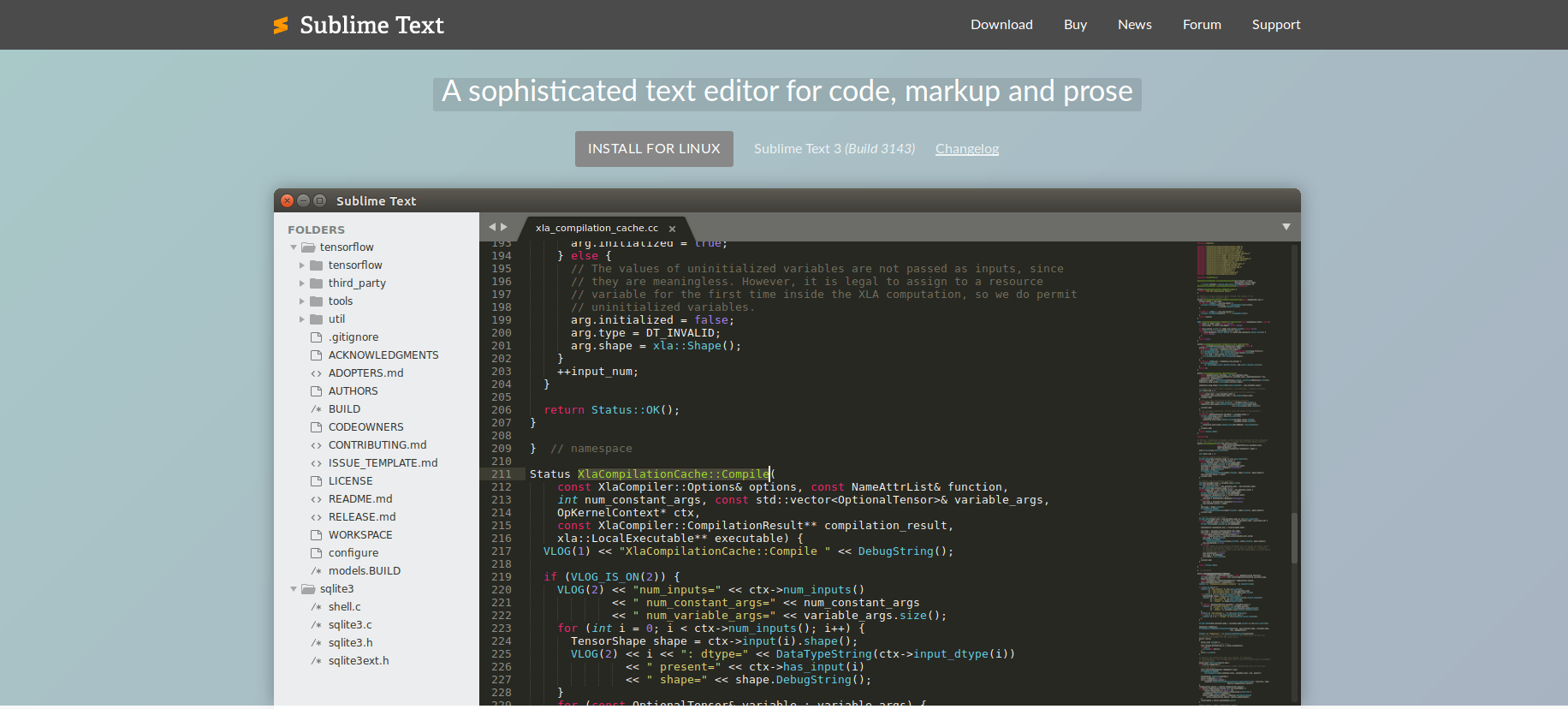
Task: Click "return Status::OK();" on line 206
Action: (612, 410)
